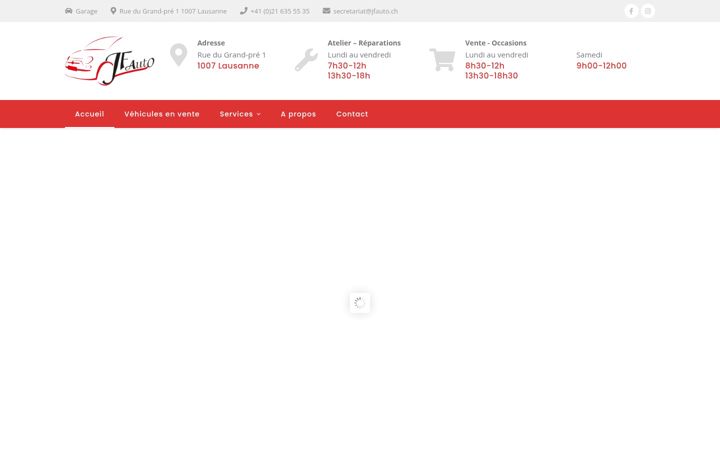This screenshot has height=450, width=720.
Task: Click the 8h30-12h sales hours
Action: pos(485,66)
